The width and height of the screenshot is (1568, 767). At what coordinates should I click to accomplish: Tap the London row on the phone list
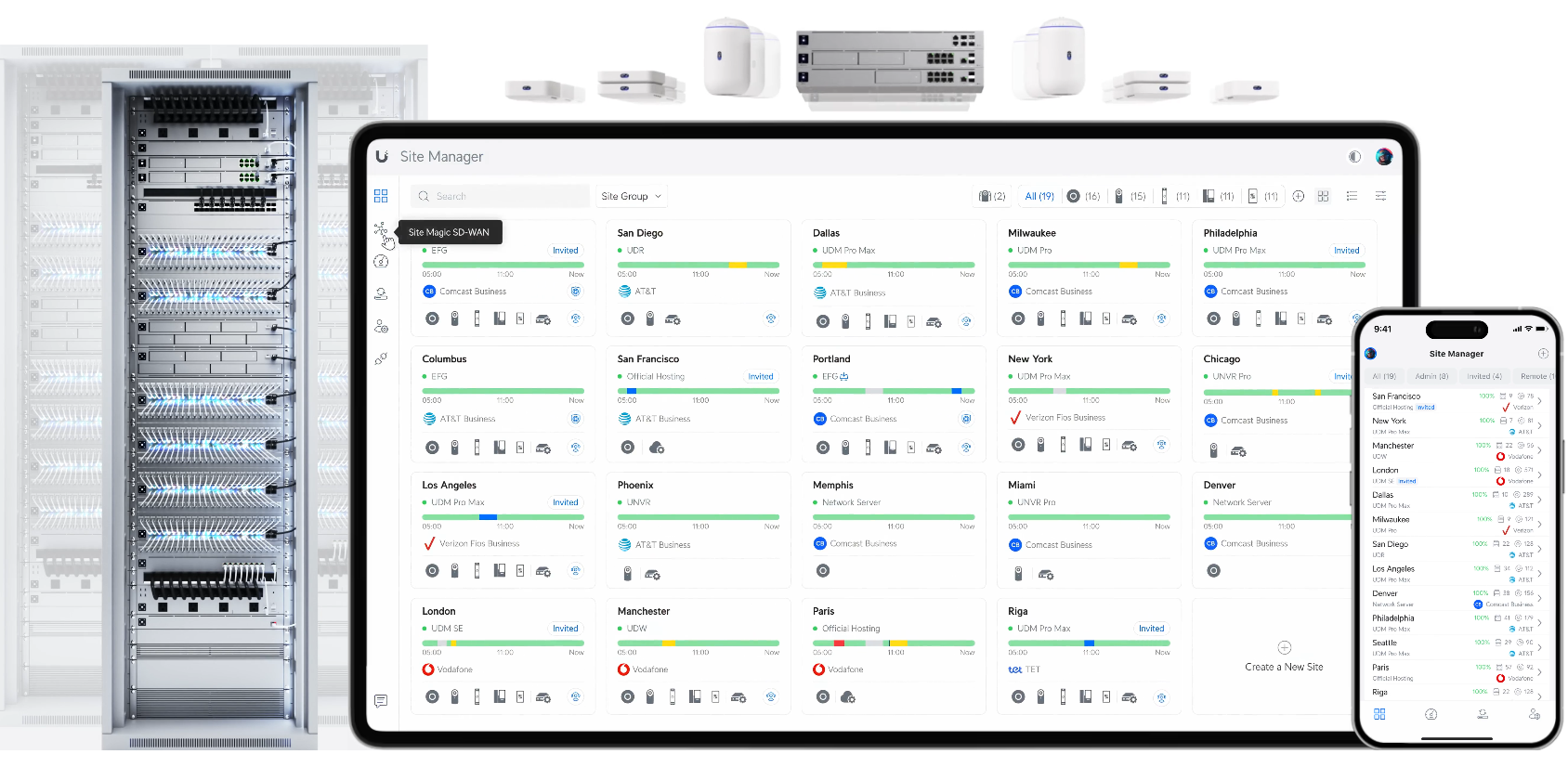[1455, 475]
